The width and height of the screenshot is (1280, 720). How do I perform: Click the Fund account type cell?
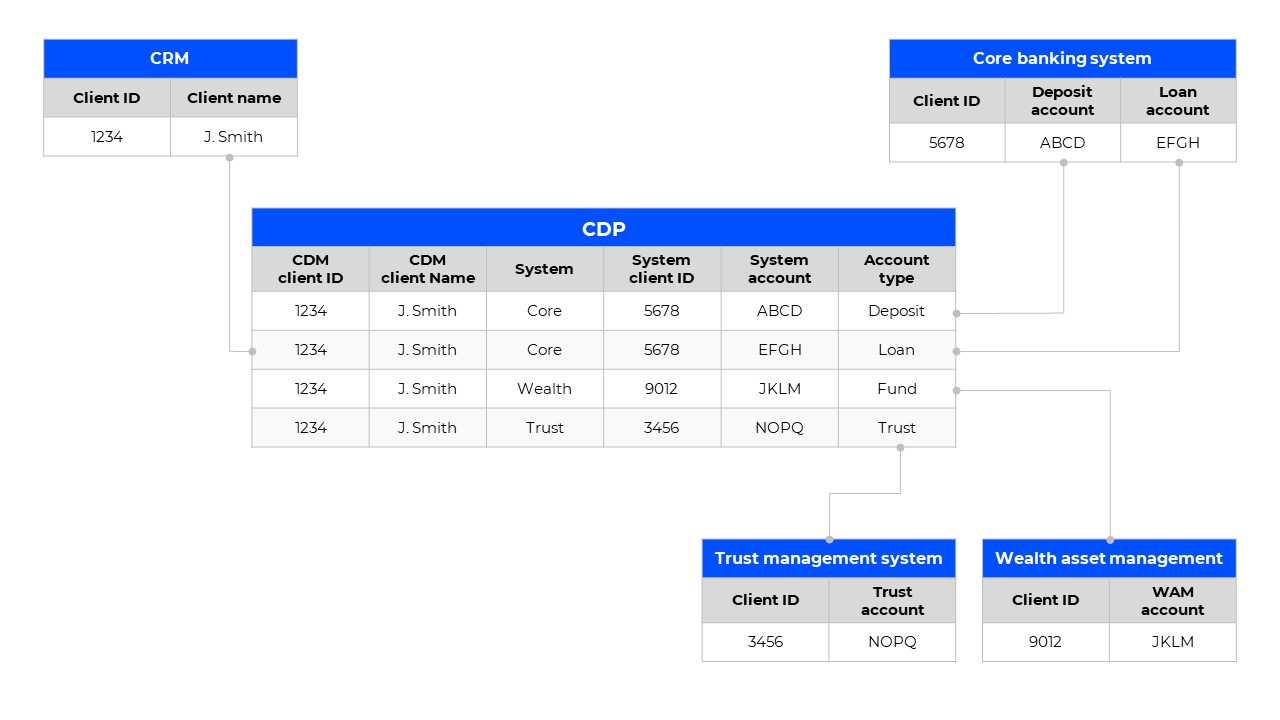click(896, 389)
